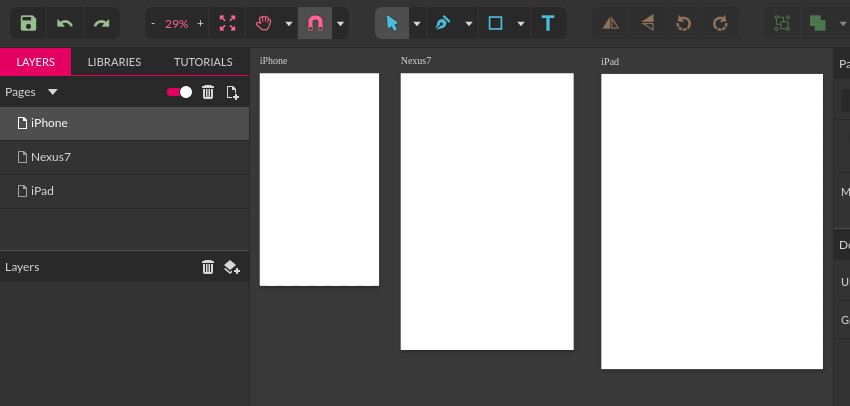Screen dimensions: 850x406
Task: Open the snapping options dropdown
Action: point(340,23)
